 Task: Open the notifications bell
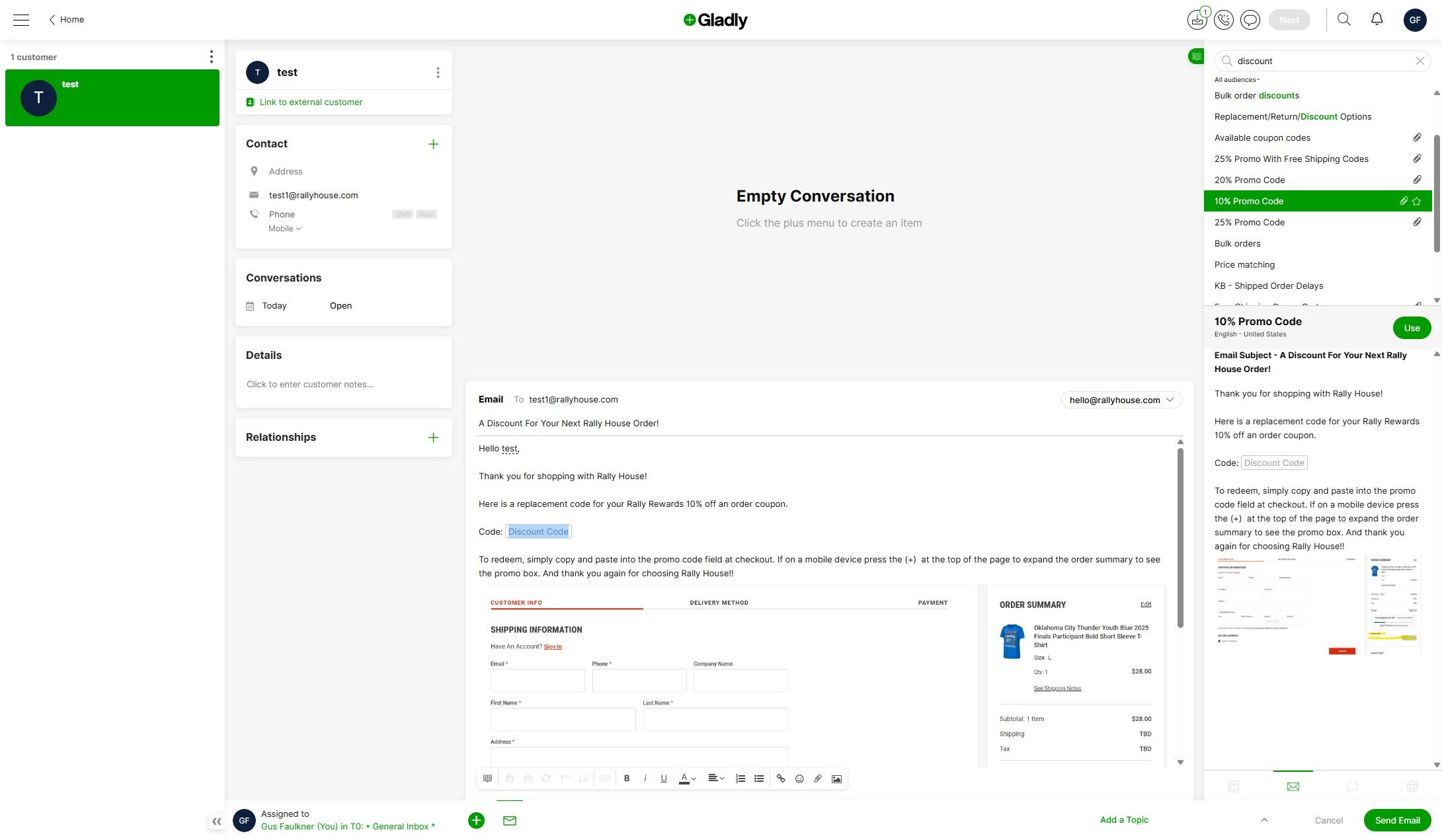(x=1377, y=19)
